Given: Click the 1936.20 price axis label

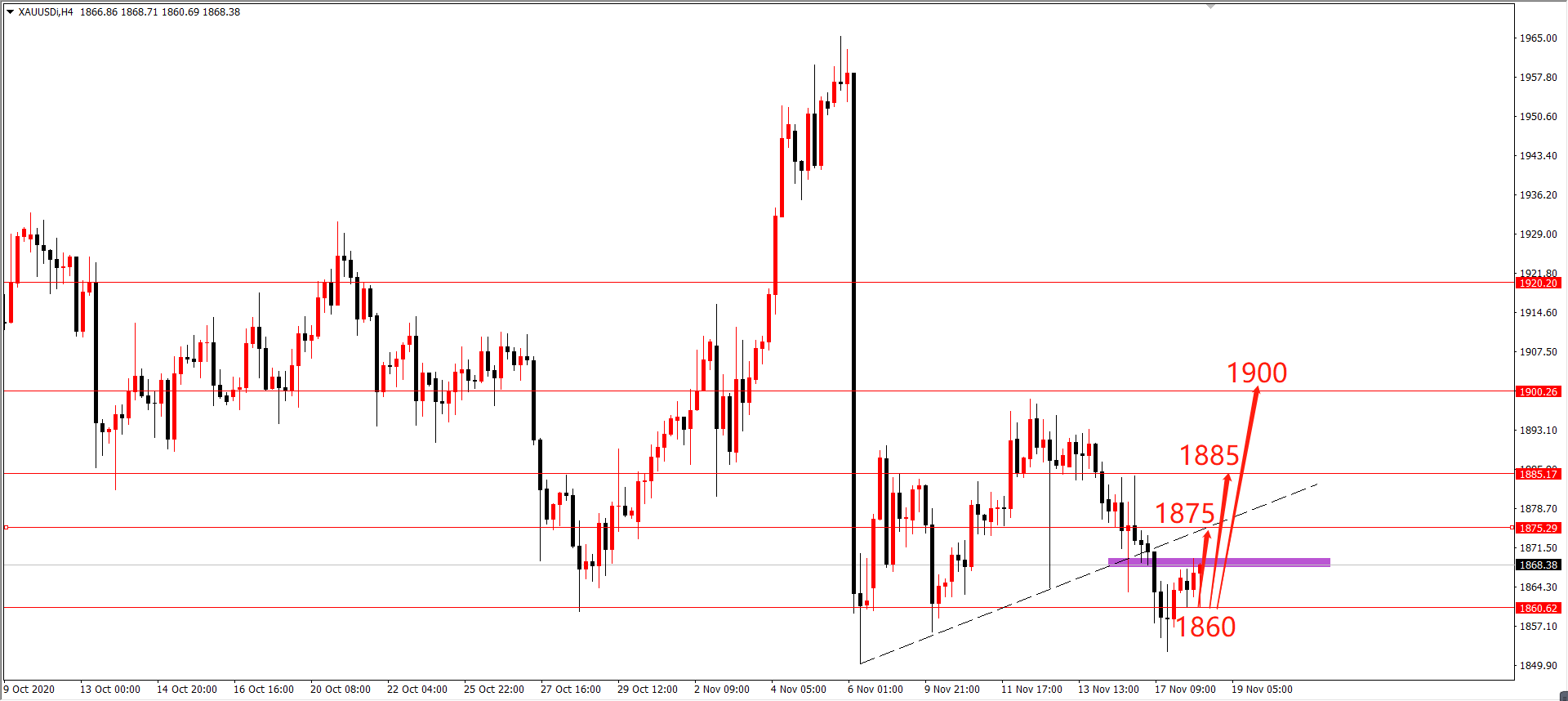Looking at the screenshot, I should [1538, 195].
